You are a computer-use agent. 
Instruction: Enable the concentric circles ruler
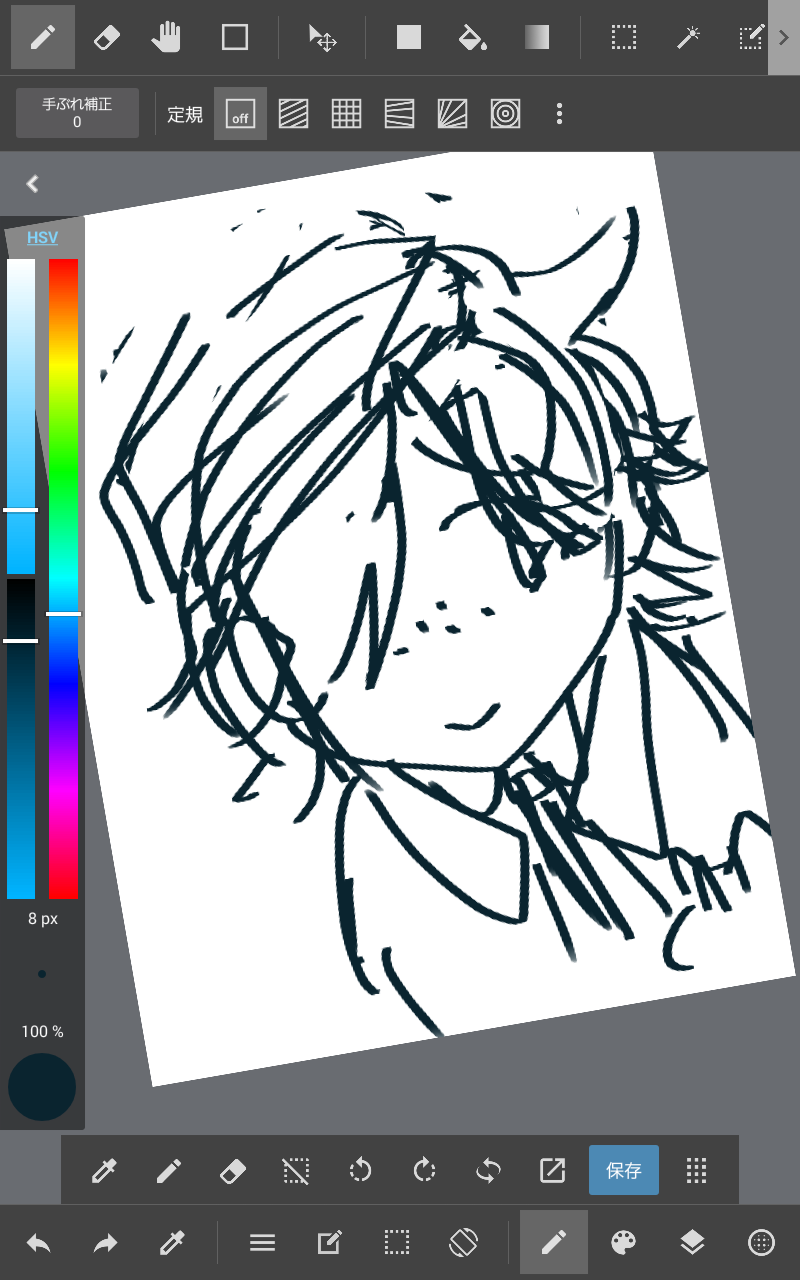tap(505, 114)
